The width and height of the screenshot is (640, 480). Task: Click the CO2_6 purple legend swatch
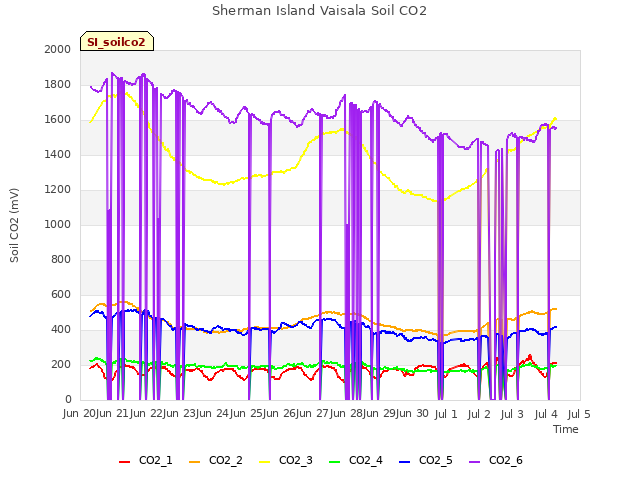pos(475,462)
